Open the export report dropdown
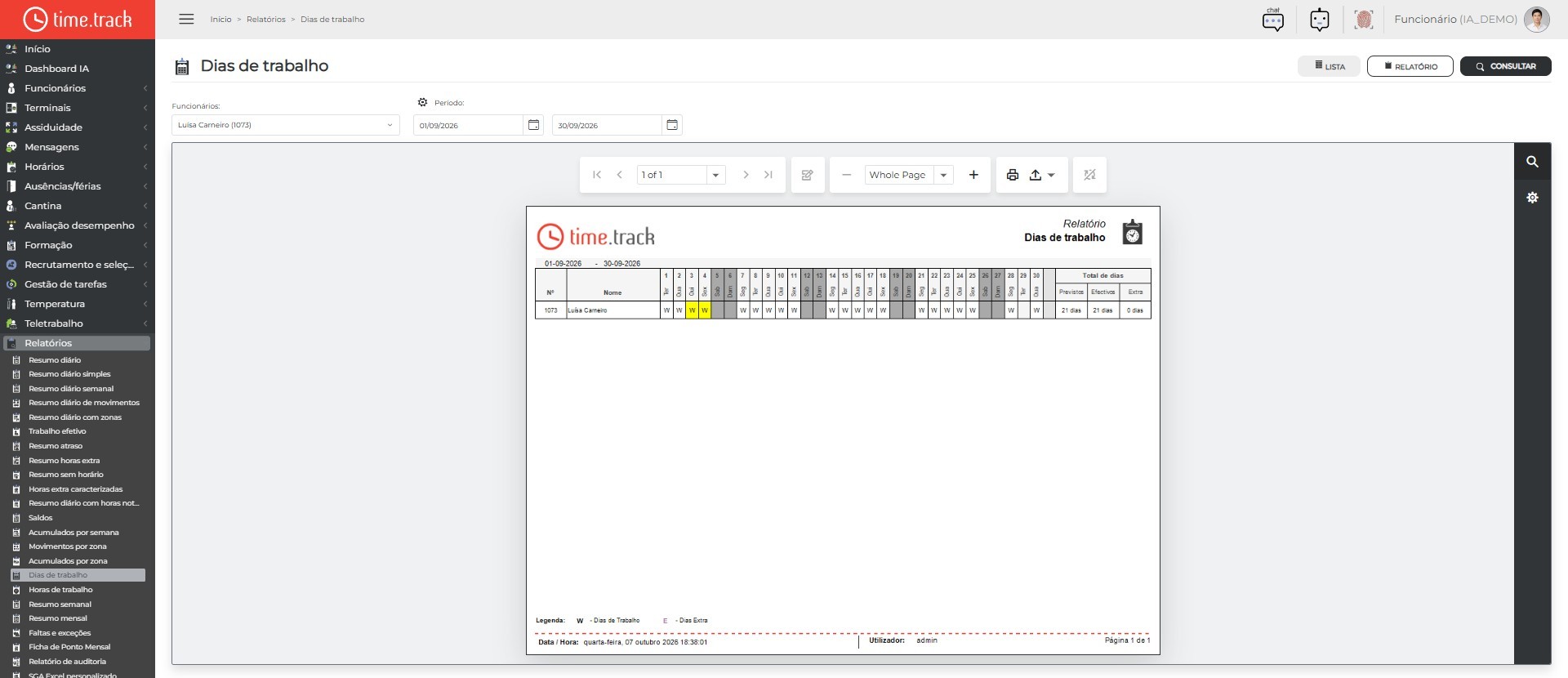The image size is (1568, 678). click(x=1042, y=175)
